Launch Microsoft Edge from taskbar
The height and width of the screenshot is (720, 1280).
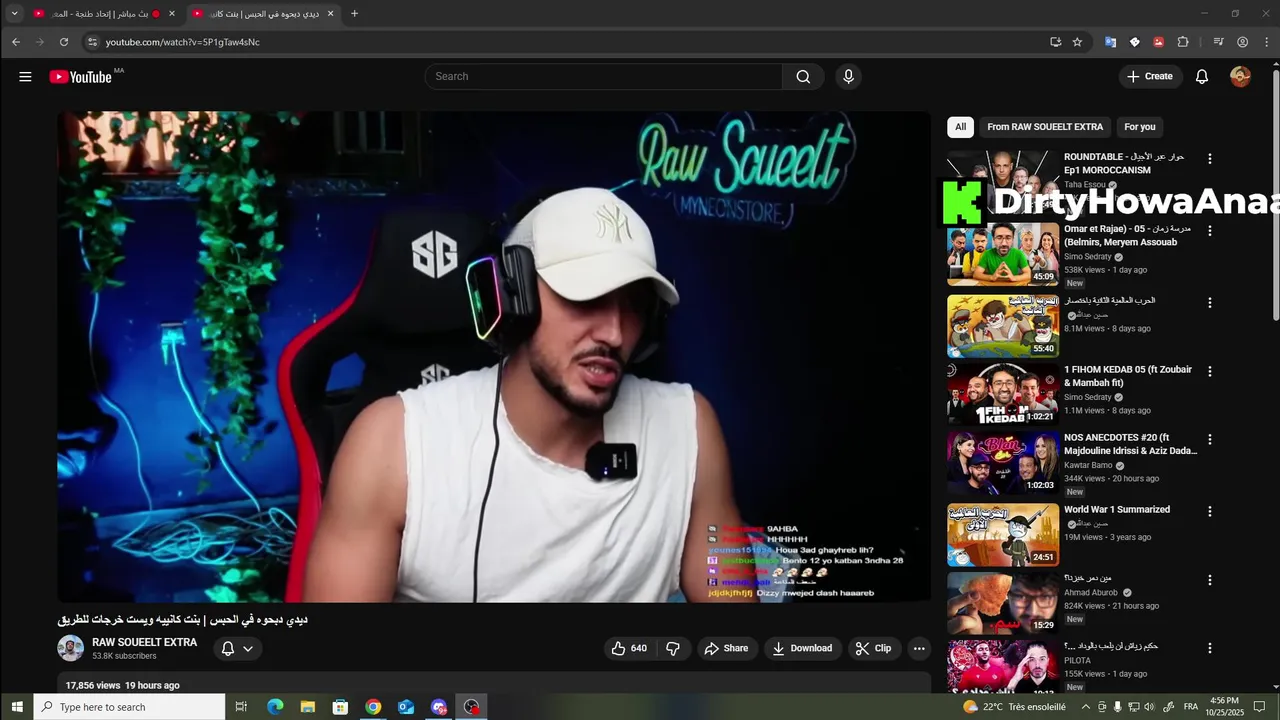pyautogui.click(x=275, y=707)
